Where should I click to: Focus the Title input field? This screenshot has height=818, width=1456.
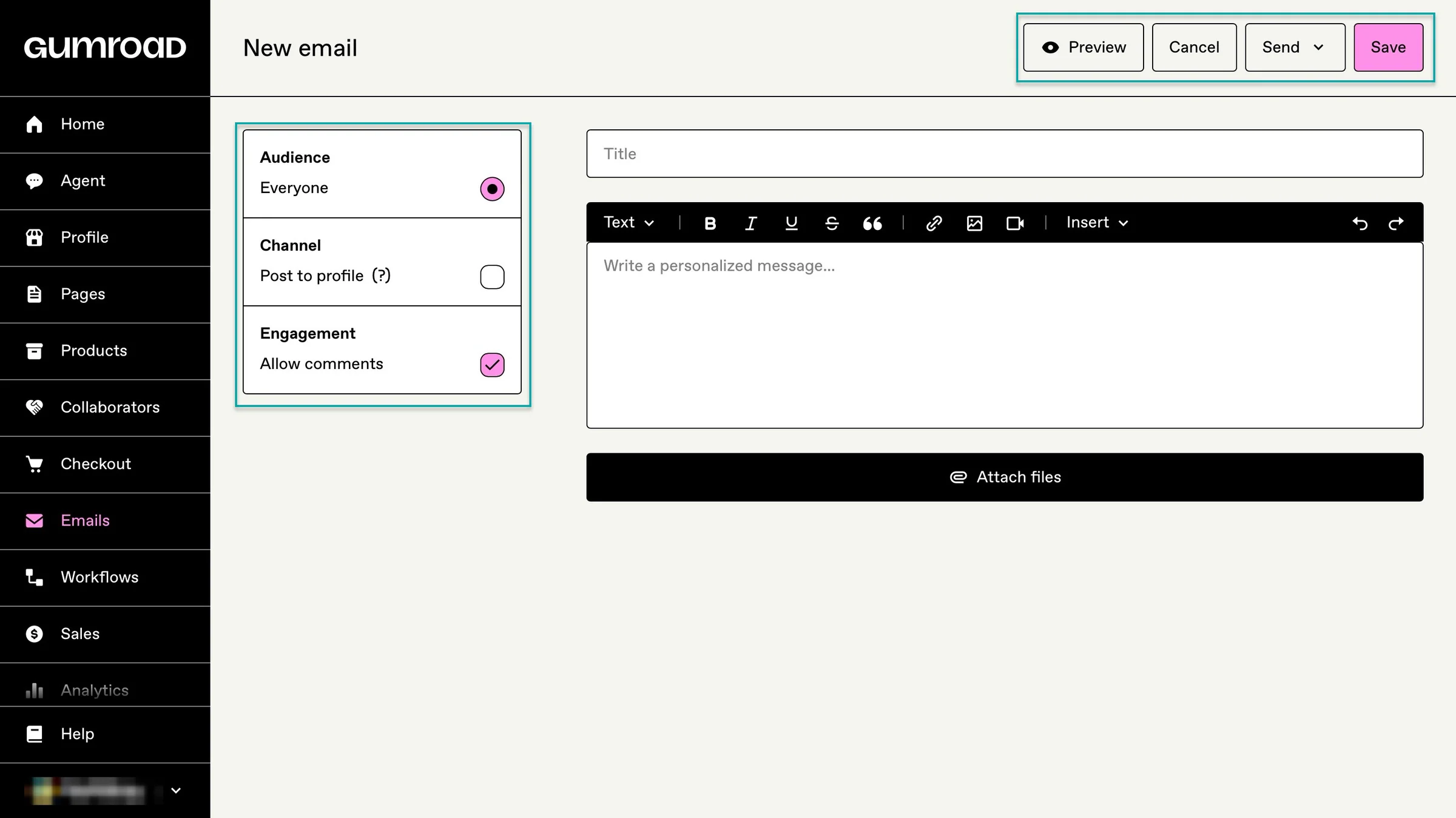(x=1005, y=154)
